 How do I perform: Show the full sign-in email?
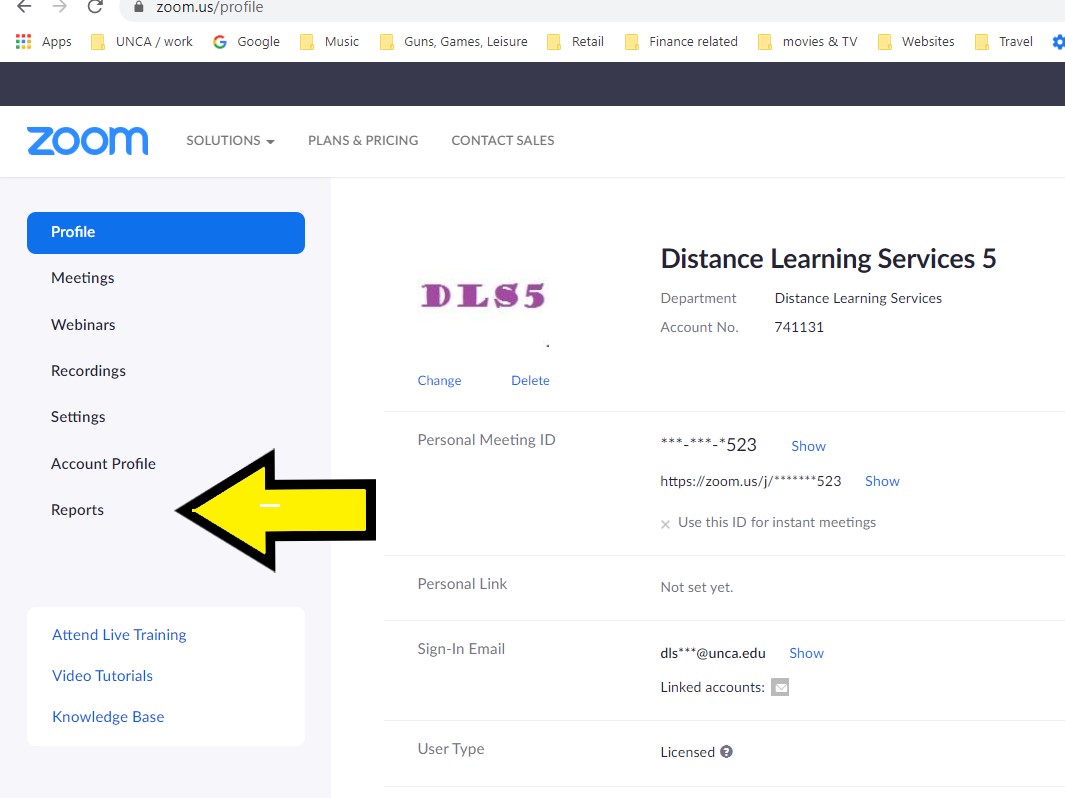click(806, 653)
